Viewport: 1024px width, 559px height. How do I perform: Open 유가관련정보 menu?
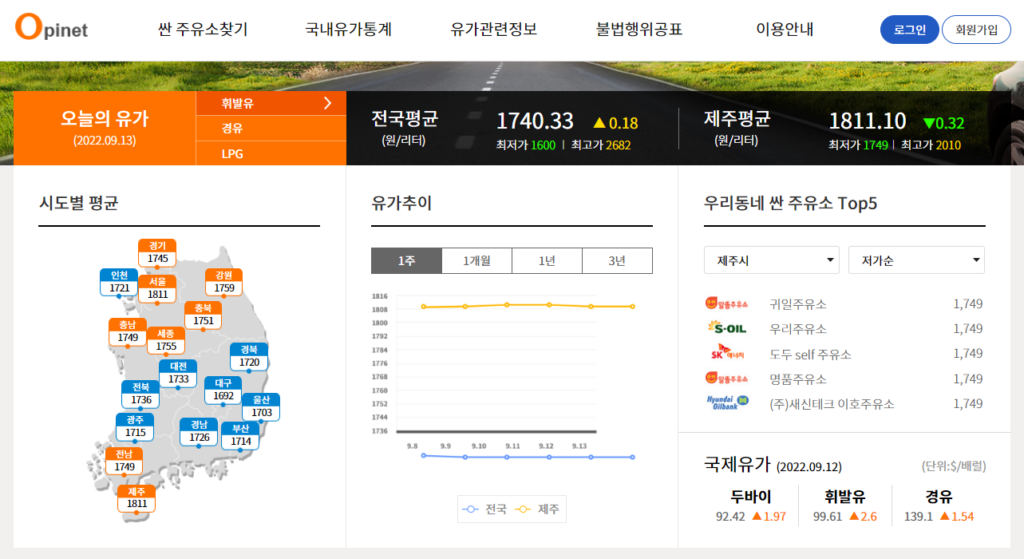(494, 29)
